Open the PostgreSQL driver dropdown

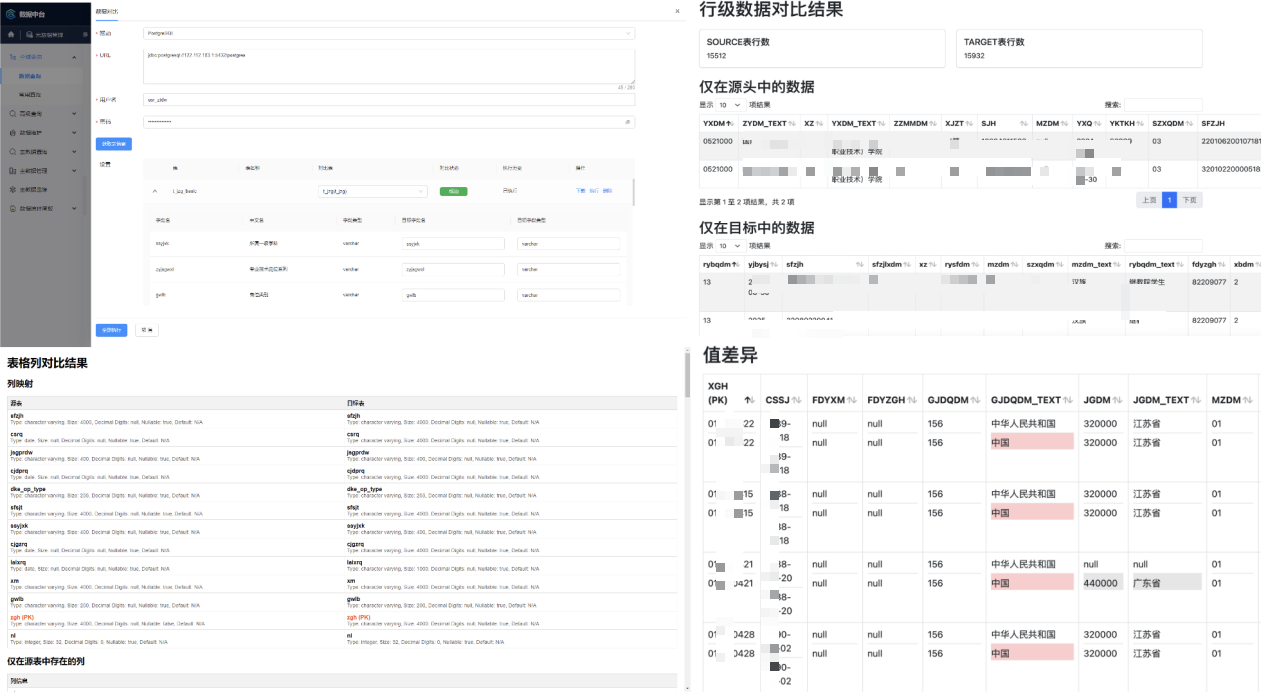388,34
